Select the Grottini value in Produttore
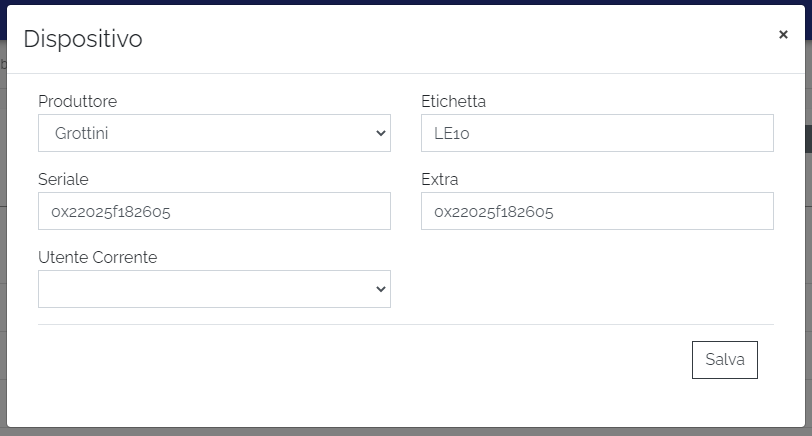 [x=82, y=133]
